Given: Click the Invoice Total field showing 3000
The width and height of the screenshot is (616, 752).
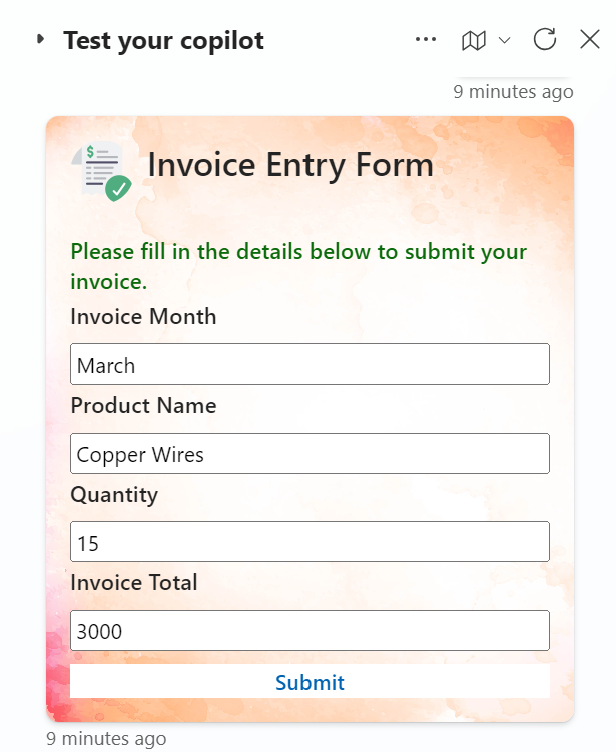Looking at the screenshot, I should (x=310, y=631).
